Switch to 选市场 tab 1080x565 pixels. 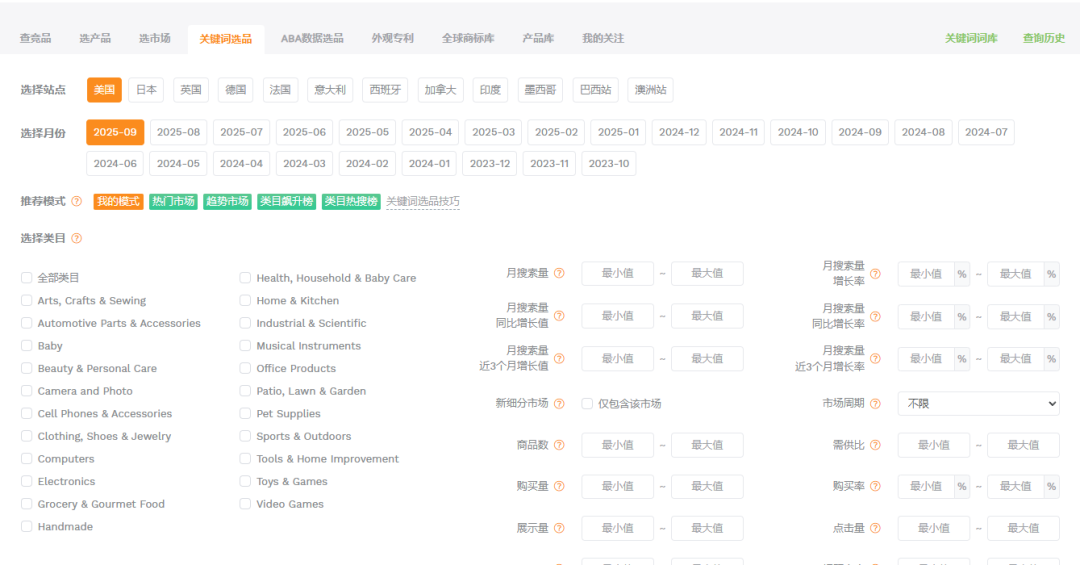click(155, 39)
